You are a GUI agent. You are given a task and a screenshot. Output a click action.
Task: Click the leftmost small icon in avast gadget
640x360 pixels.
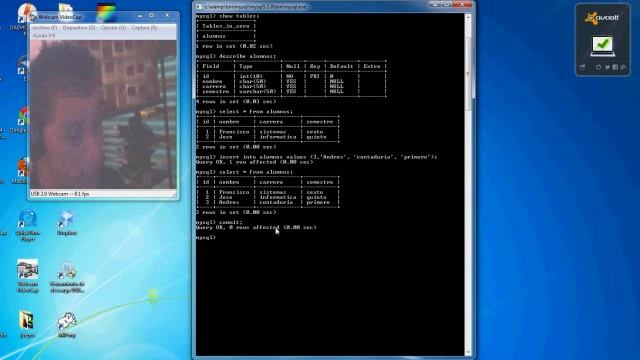[x=582, y=67]
